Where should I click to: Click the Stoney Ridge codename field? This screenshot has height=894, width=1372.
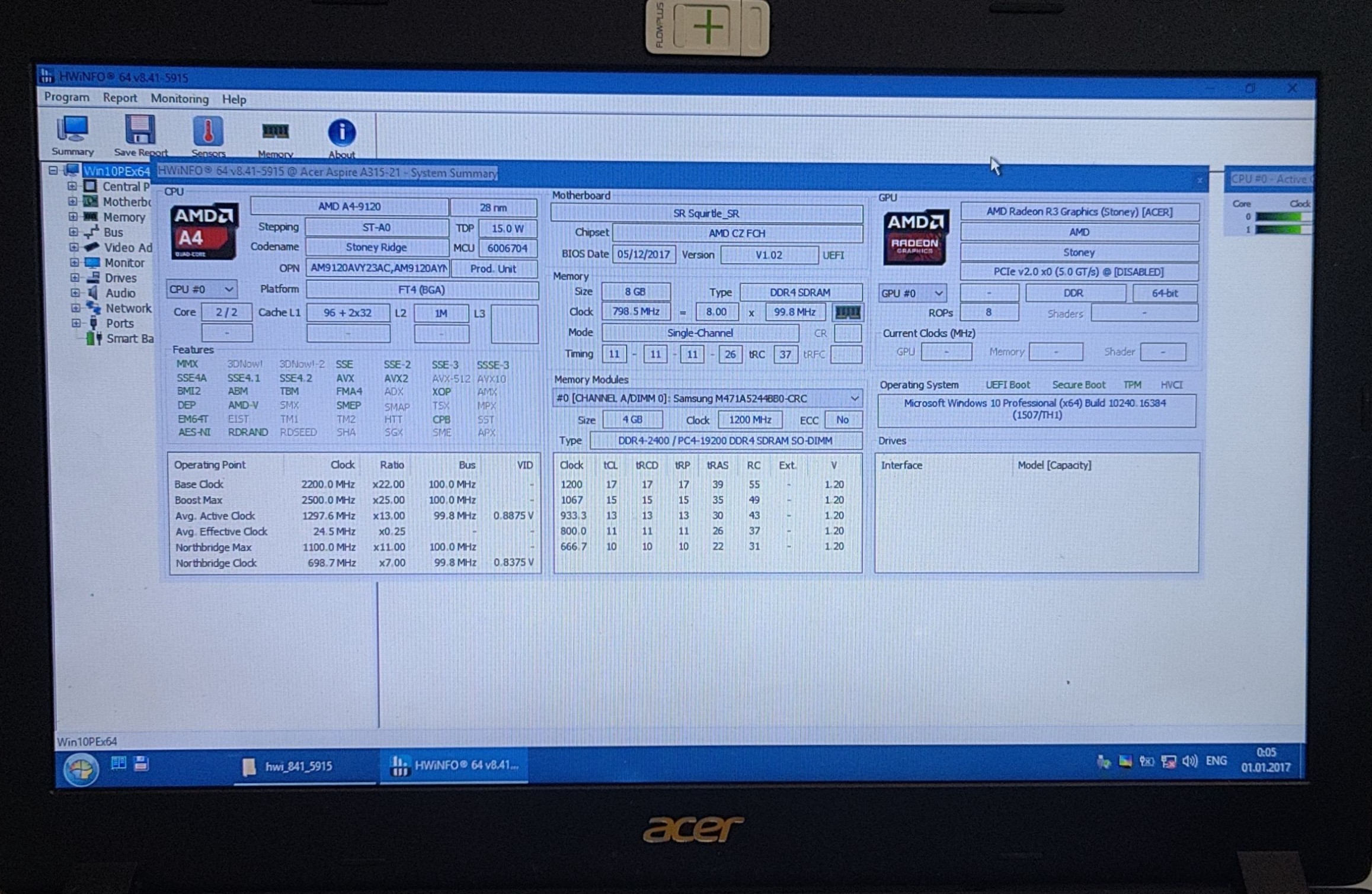click(376, 247)
